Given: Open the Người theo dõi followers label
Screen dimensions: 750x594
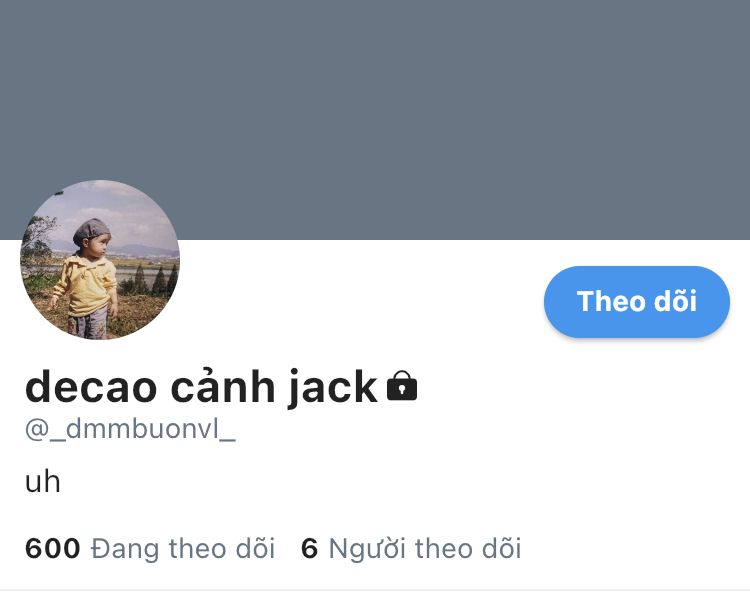Looking at the screenshot, I should coord(425,549).
